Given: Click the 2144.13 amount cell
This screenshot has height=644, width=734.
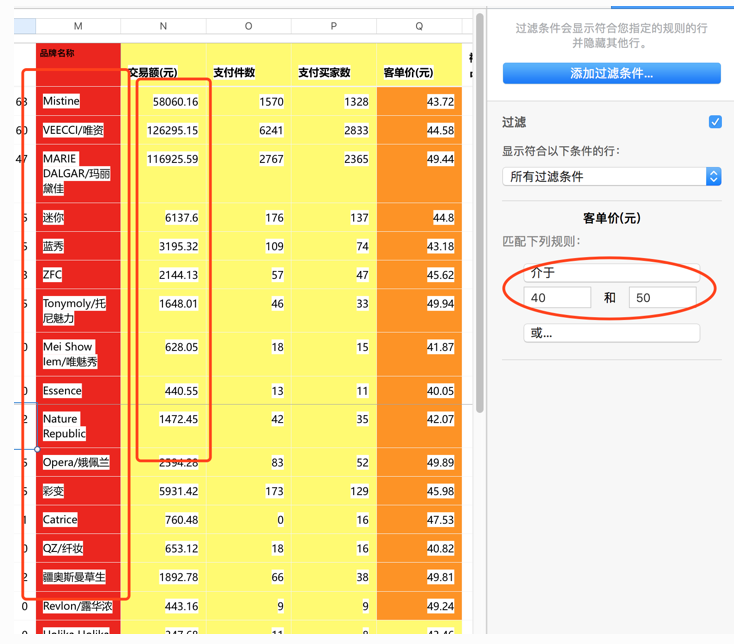Looking at the screenshot, I should pos(163,275).
